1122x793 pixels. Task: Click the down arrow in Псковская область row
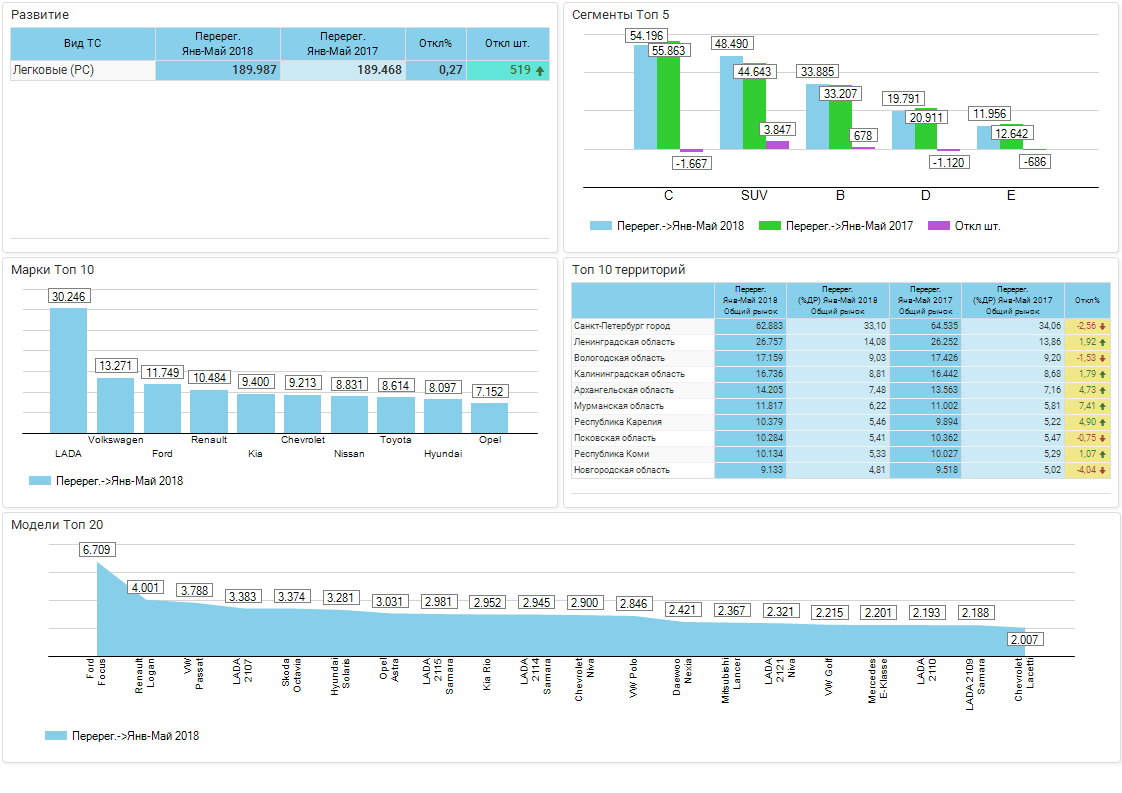[x=1102, y=438]
